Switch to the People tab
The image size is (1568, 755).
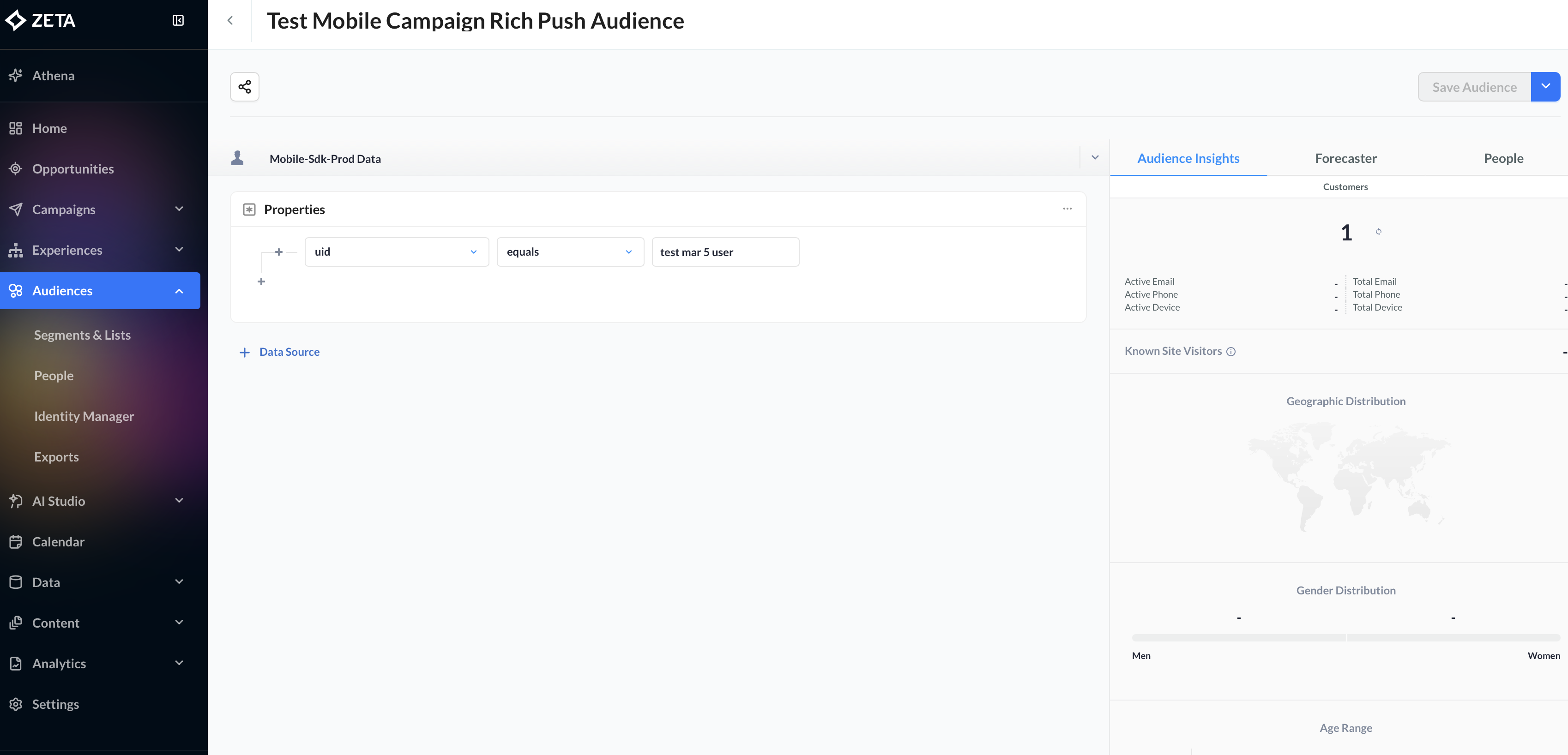(x=1503, y=158)
